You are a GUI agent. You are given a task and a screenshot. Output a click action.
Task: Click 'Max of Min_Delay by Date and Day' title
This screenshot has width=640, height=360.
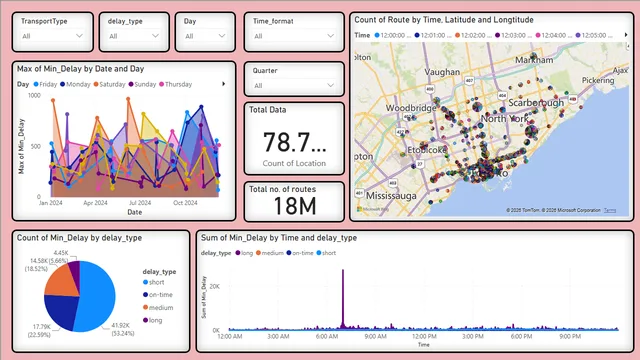point(80,69)
